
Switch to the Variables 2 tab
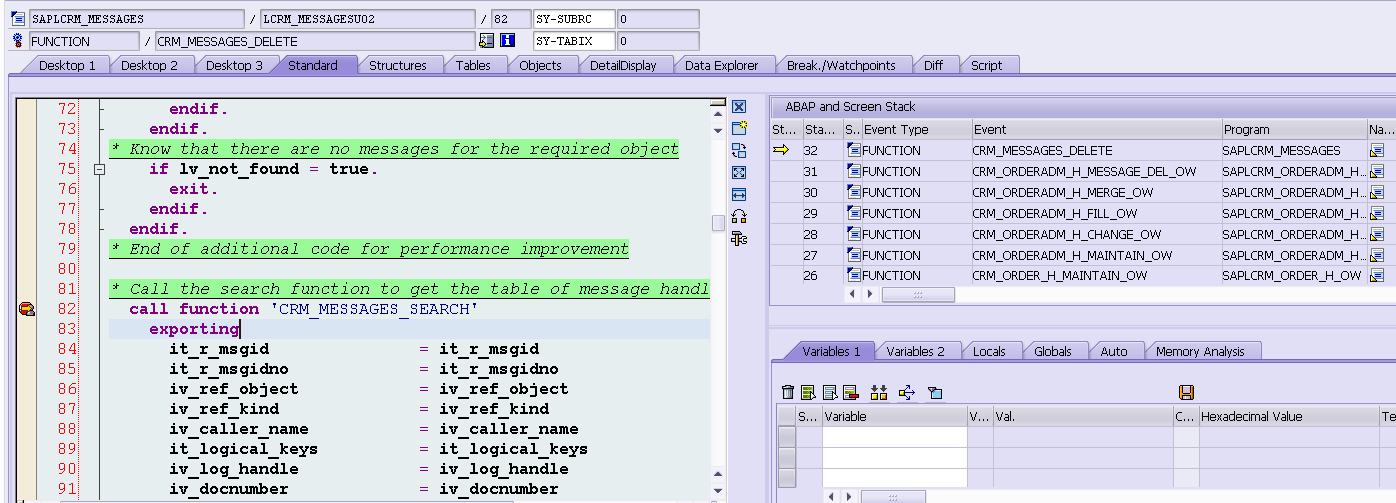[915, 351]
